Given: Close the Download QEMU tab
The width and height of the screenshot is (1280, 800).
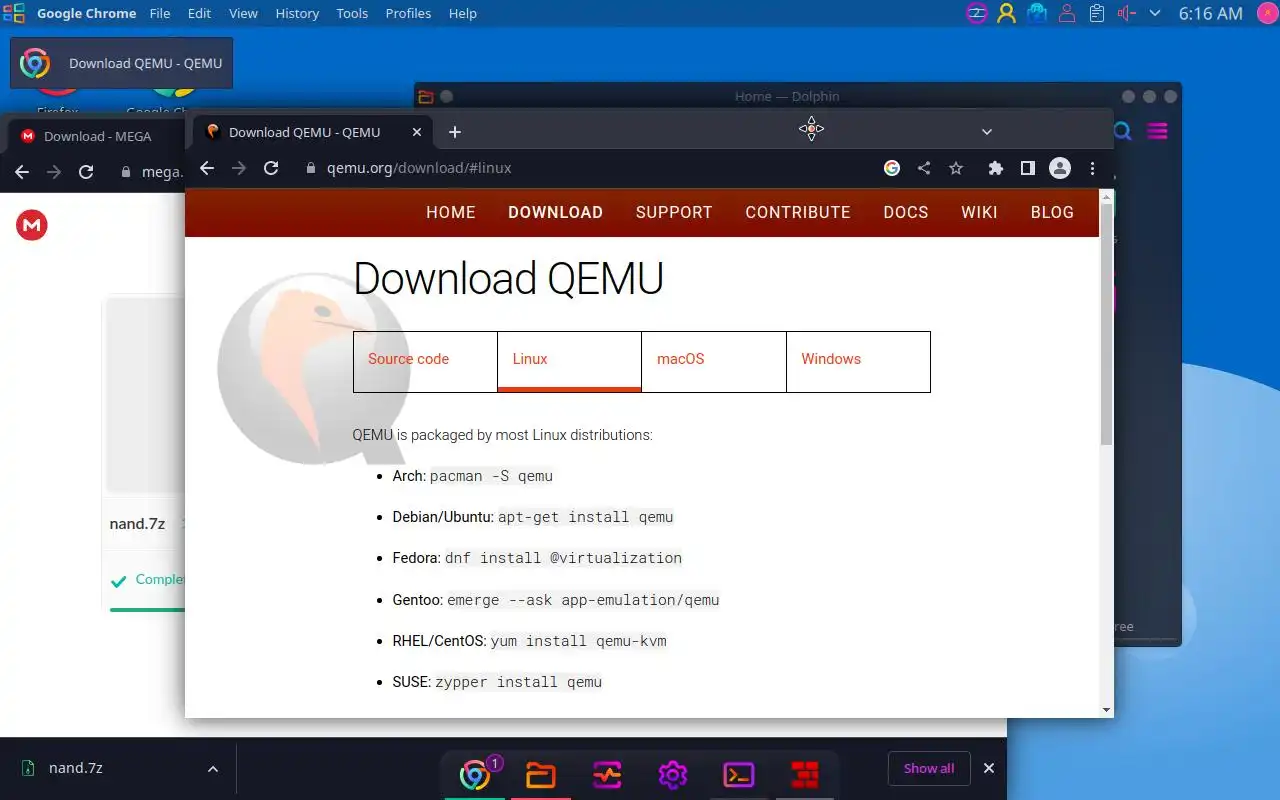Looking at the screenshot, I should (418, 132).
